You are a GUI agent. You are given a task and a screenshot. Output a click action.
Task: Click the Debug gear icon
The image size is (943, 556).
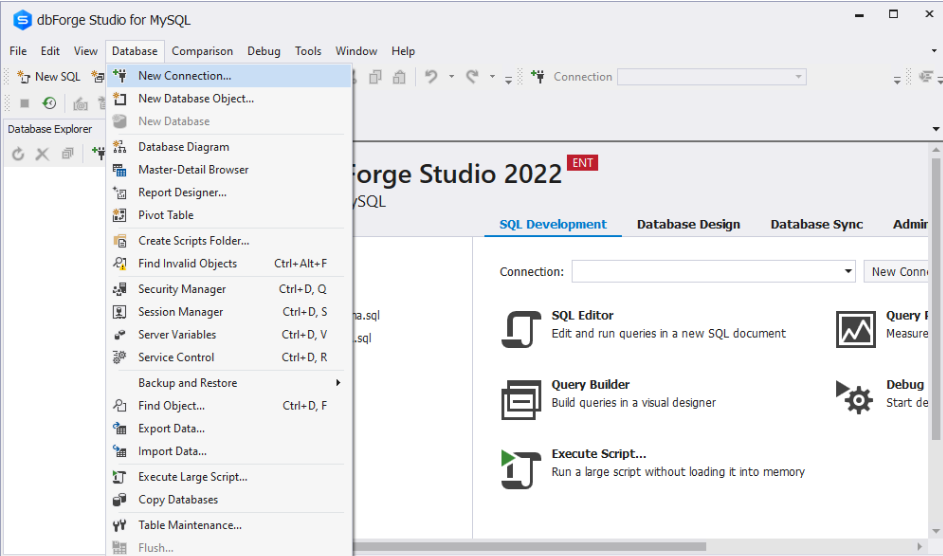(x=855, y=397)
